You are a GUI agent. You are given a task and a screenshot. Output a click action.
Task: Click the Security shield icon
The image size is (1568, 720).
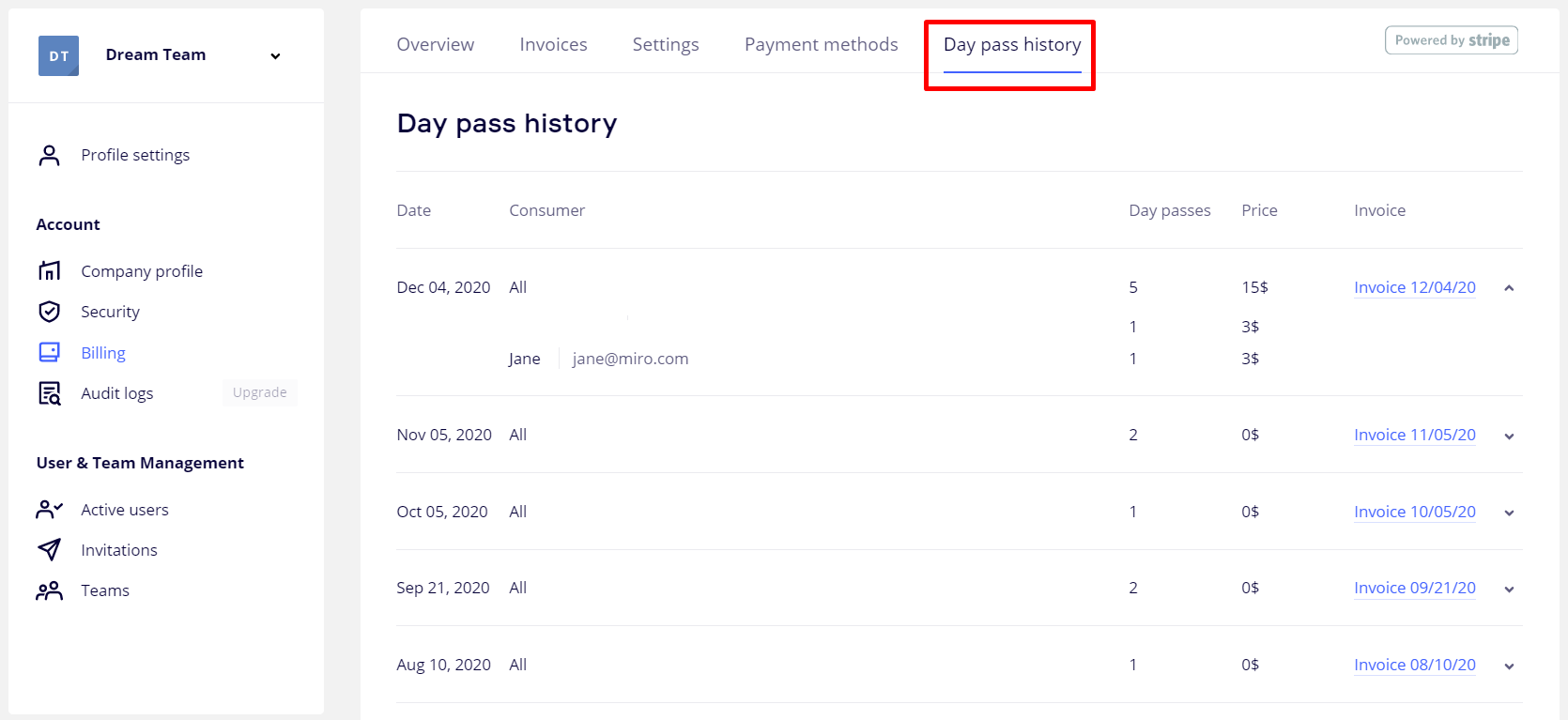coord(49,312)
